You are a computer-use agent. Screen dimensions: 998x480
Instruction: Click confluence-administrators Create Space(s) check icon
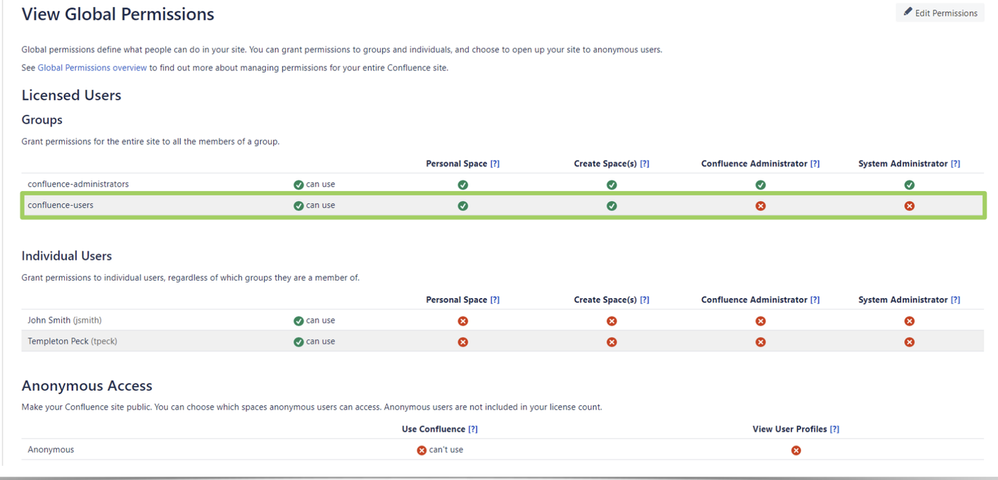click(612, 185)
